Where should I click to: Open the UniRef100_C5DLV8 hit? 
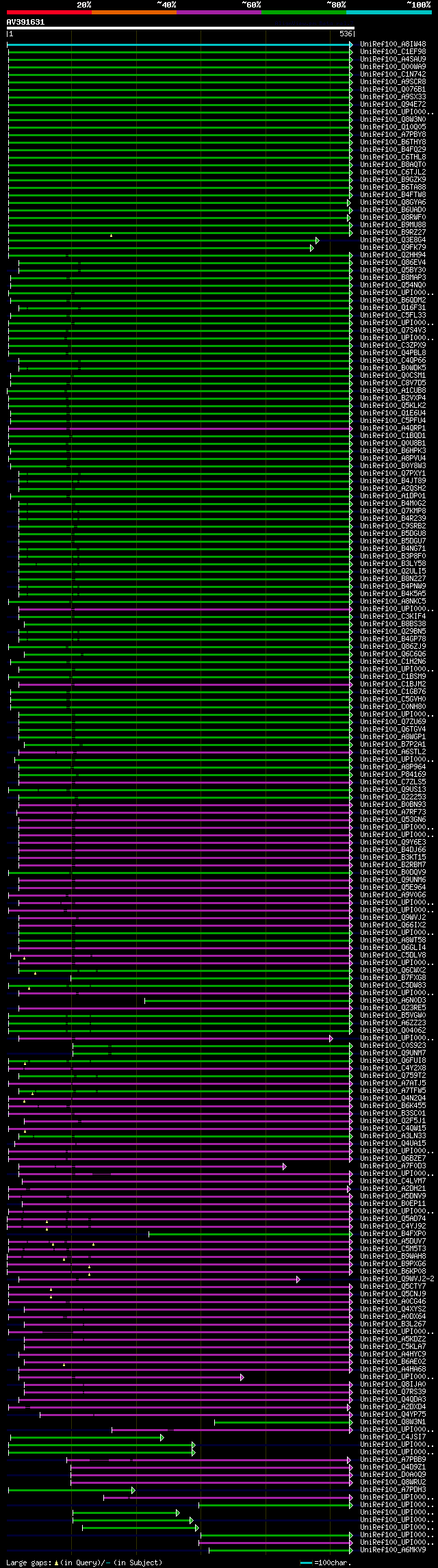point(393,955)
